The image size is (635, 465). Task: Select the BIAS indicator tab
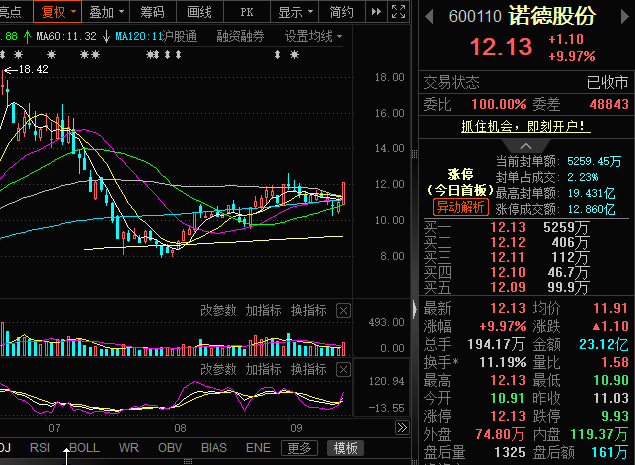click(214, 448)
